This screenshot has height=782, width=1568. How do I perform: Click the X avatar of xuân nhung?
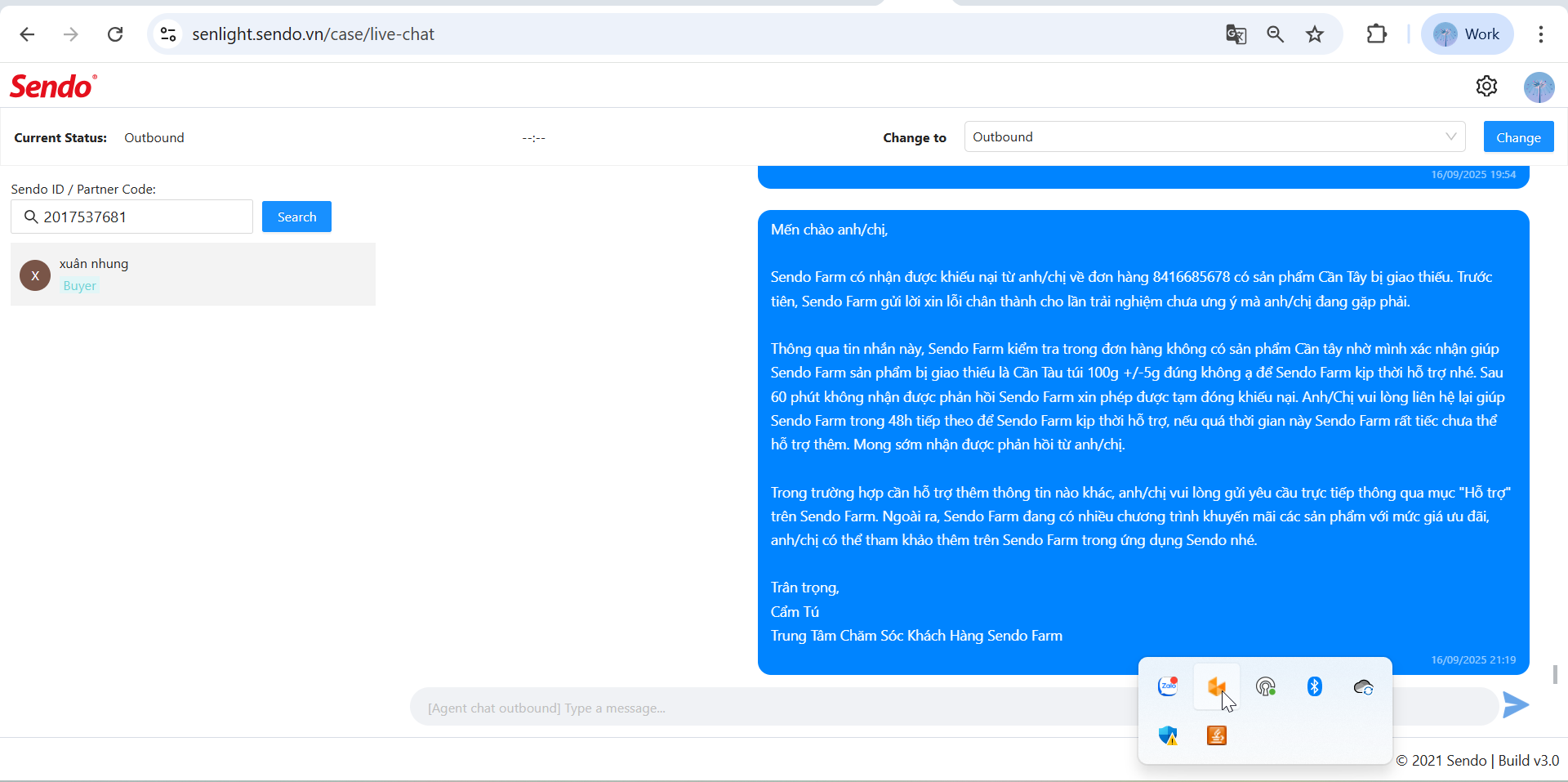tap(35, 275)
